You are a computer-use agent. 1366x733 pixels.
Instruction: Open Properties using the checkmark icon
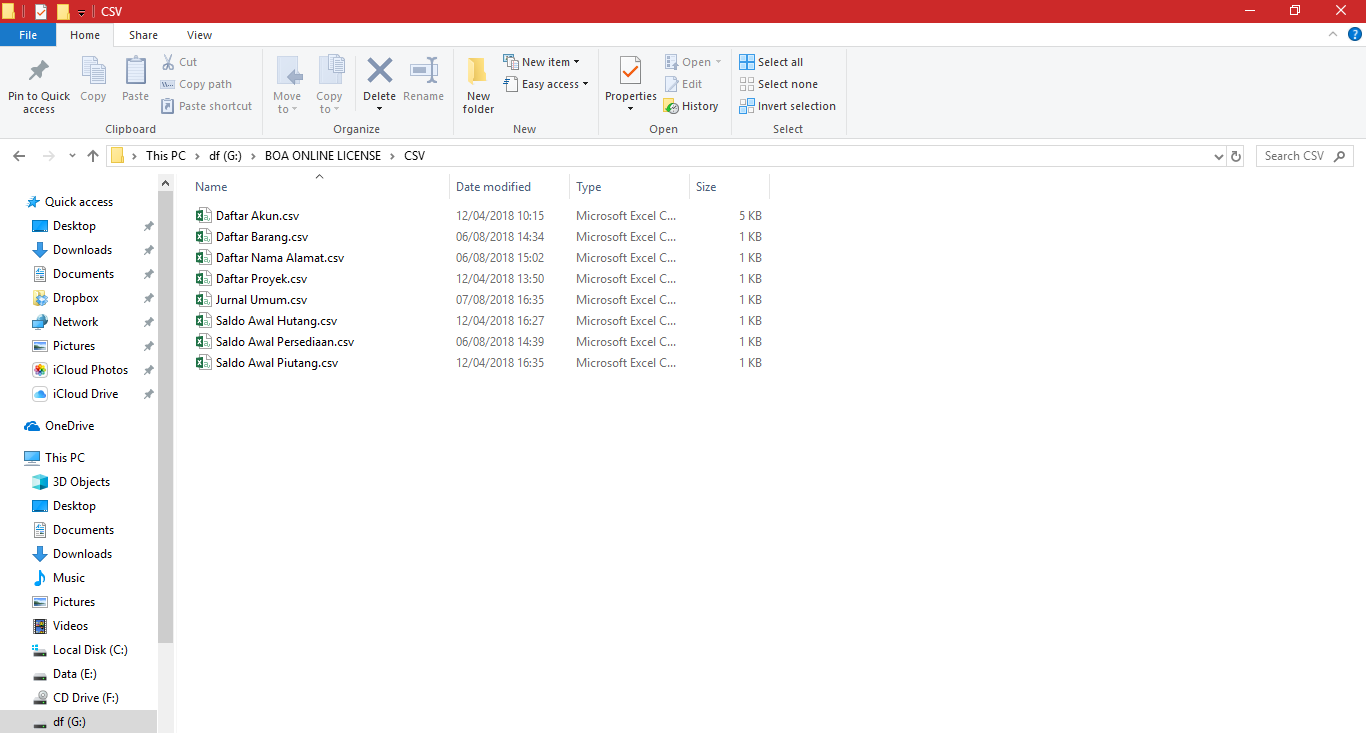[x=630, y=72]
